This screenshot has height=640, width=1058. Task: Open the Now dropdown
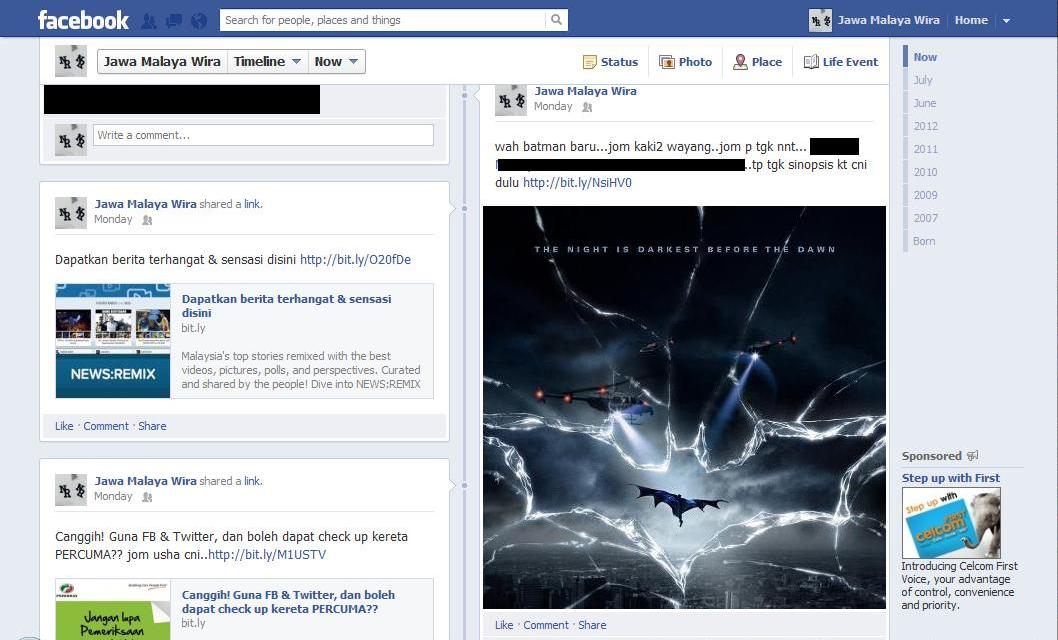(x=336, y=61)
